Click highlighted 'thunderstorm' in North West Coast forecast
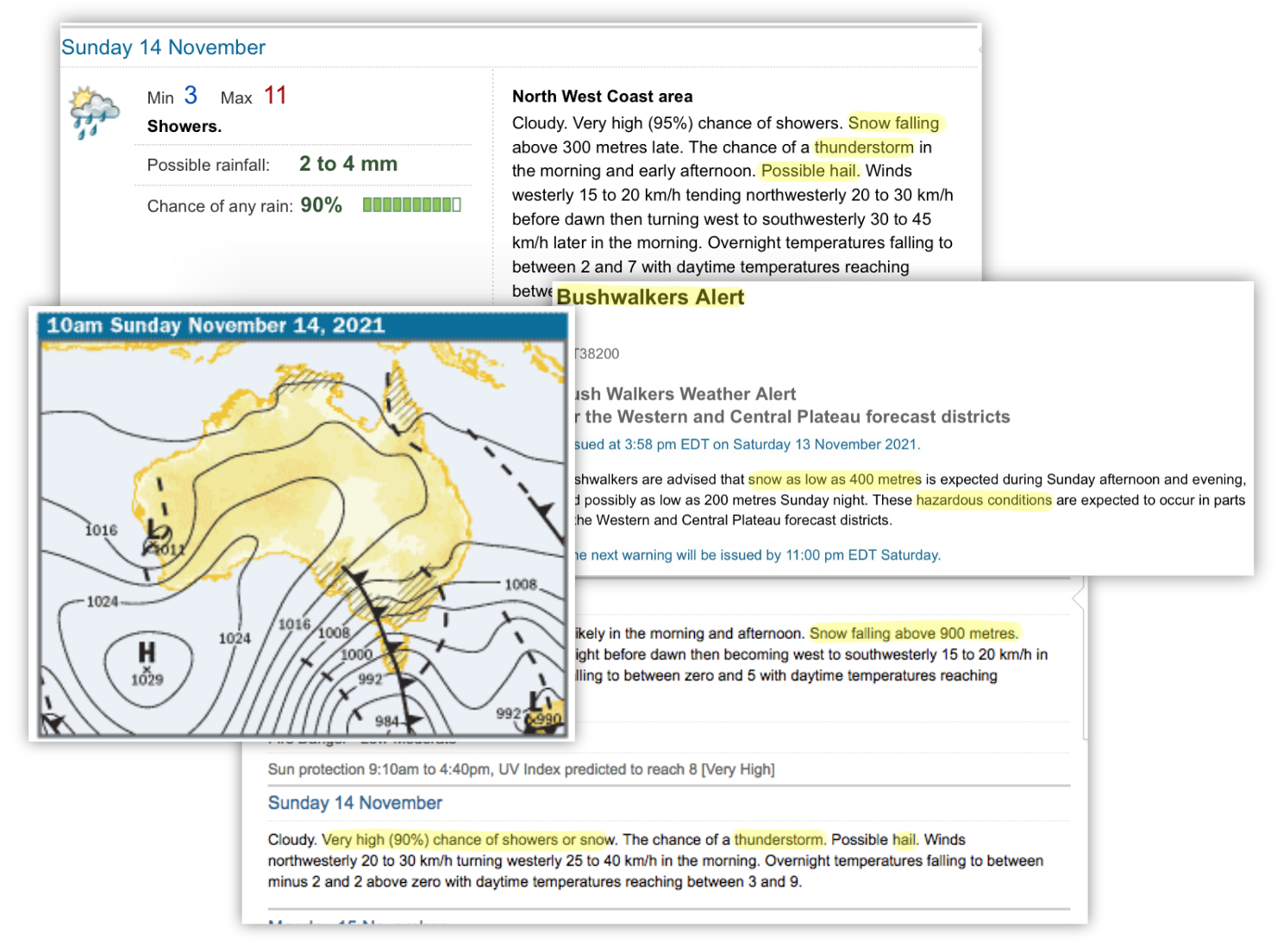1283x952 pixels. [864, 147]
